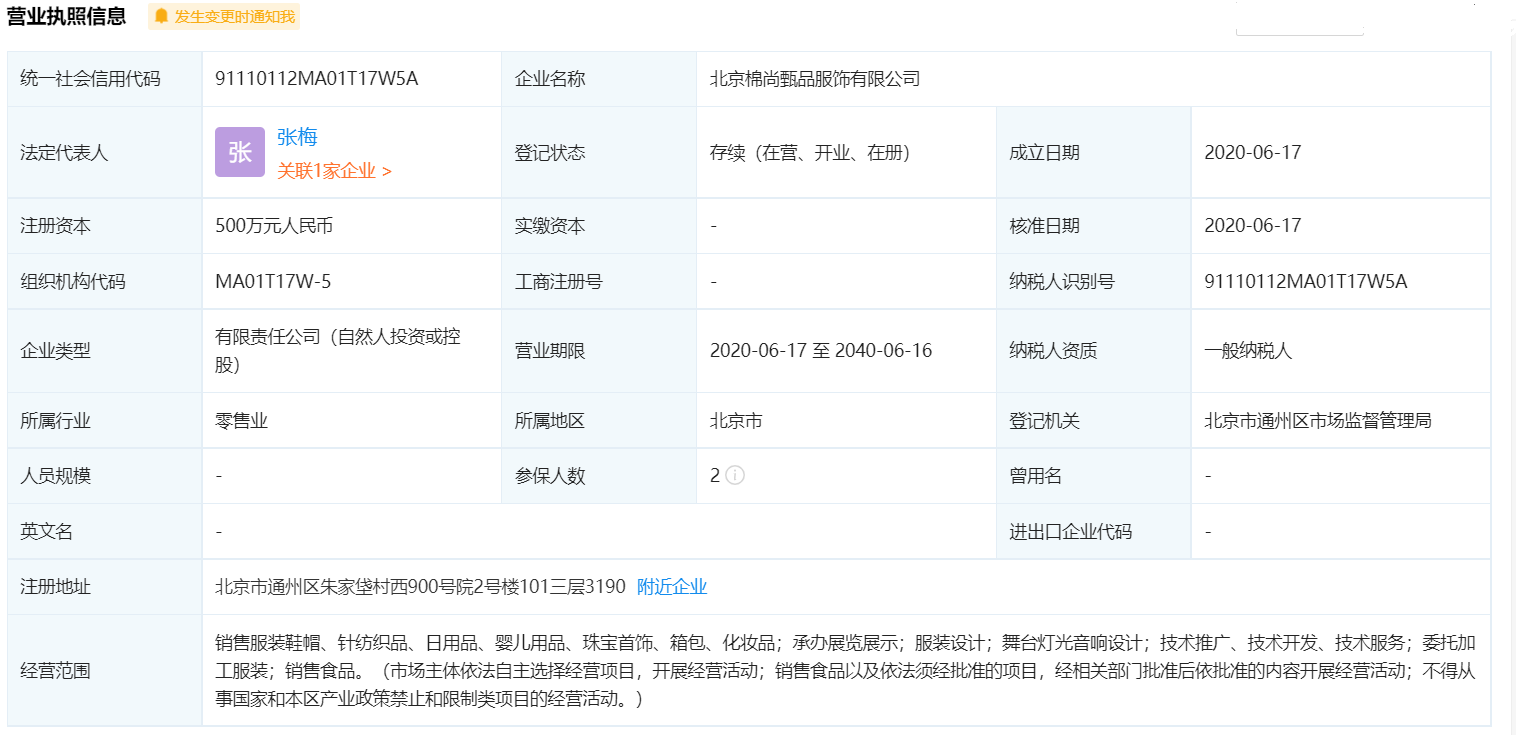
Task: Click the registered capital 500万元人民币 value
Action: click(274, 226)
